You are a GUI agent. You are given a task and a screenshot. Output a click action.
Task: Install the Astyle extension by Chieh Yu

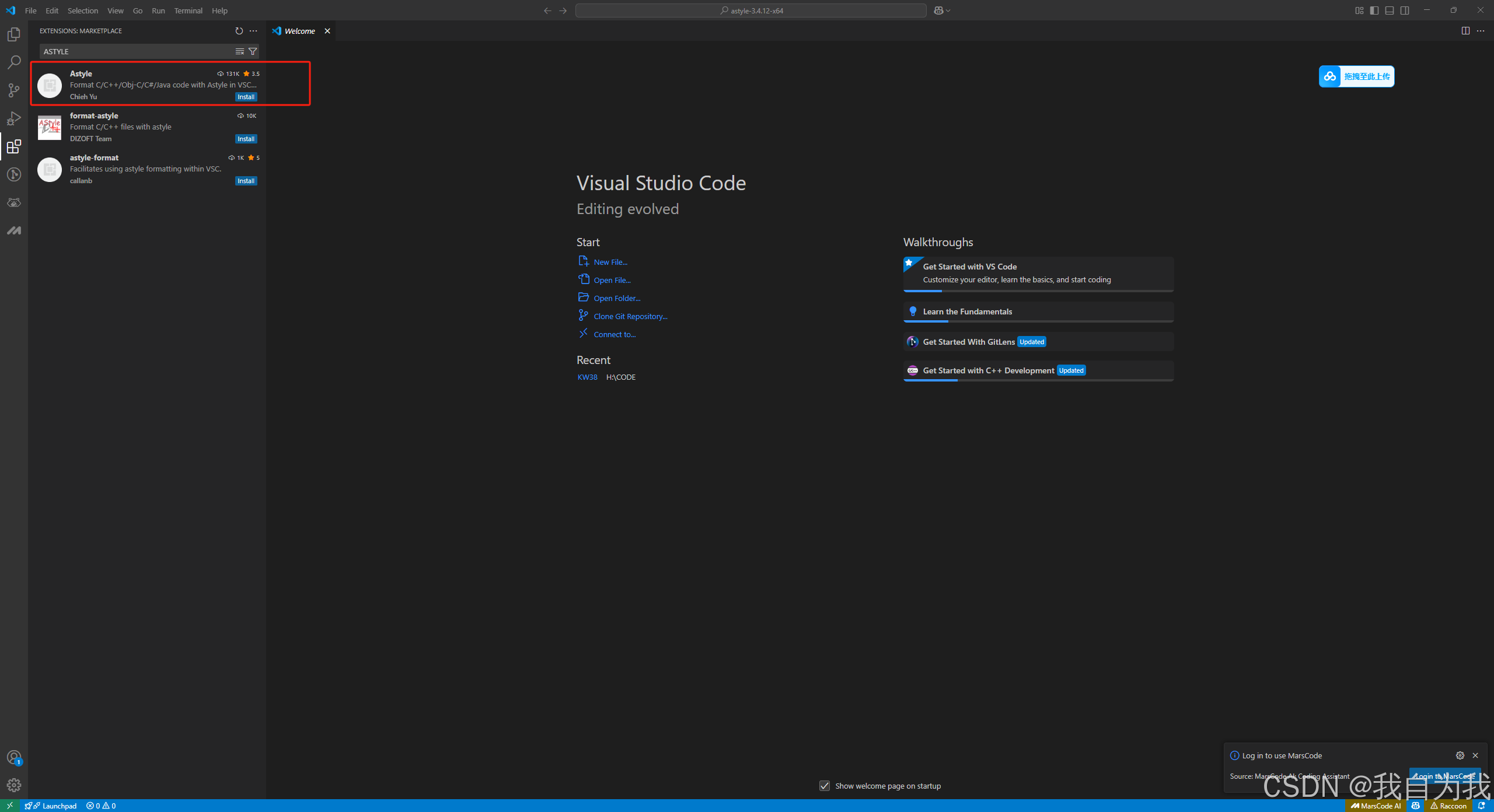[x=246, y=96]
